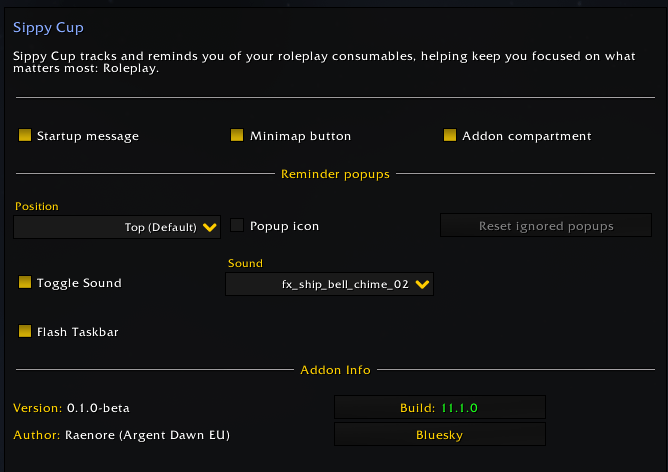This screenshot has width=668, height=472.
Task: Click the Flash Taskbar label text
Action: [x=78, y=332]
